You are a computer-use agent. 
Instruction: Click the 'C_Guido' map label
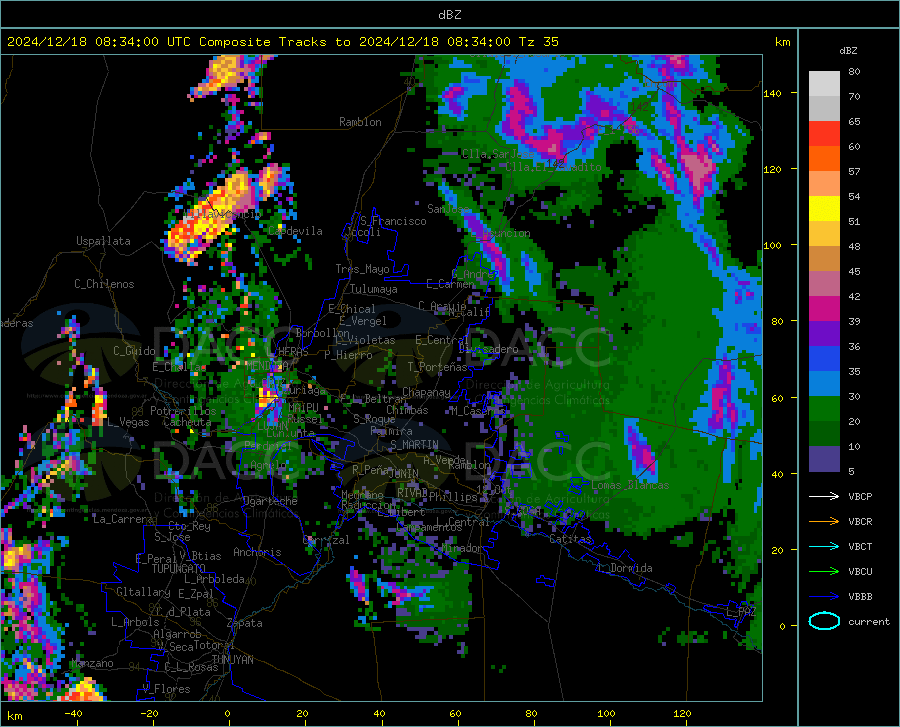(134, 351)
